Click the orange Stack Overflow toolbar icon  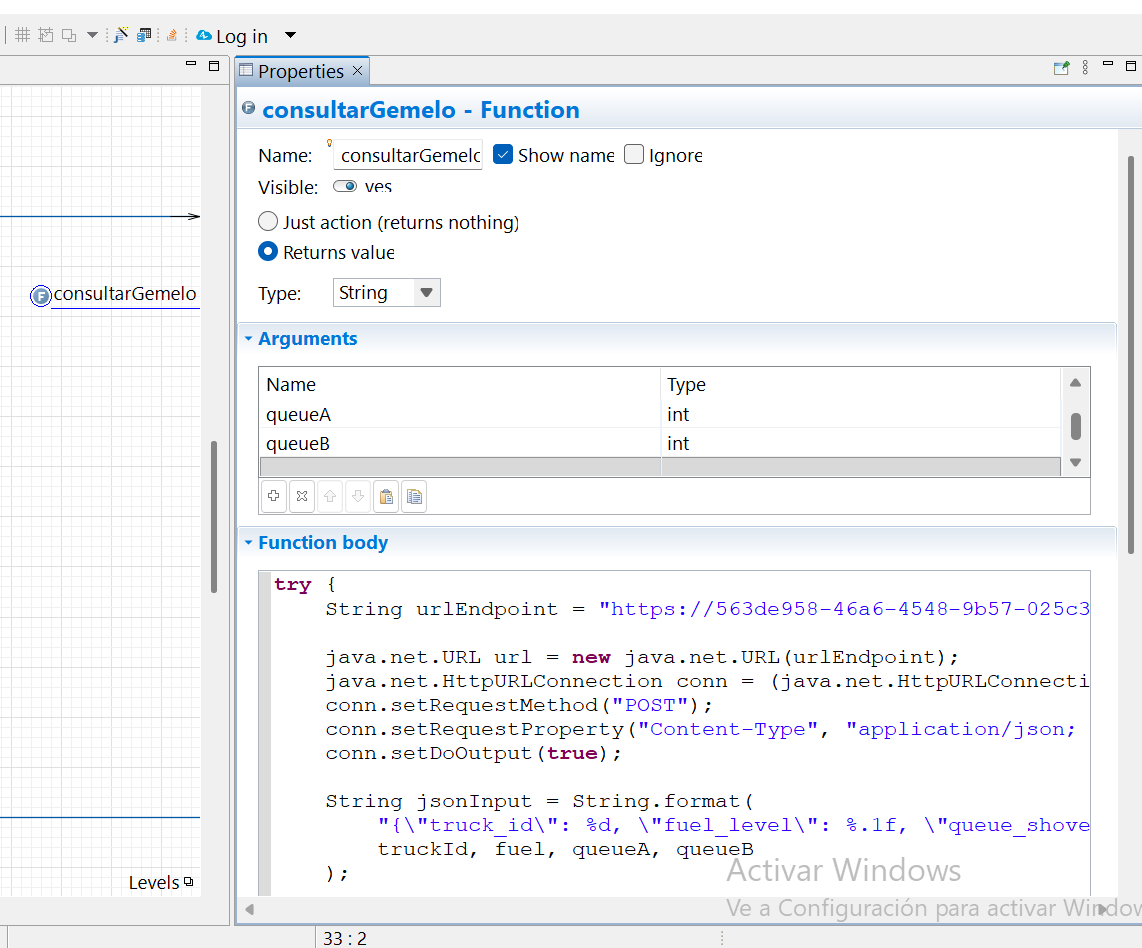click(x=172, y=35)
